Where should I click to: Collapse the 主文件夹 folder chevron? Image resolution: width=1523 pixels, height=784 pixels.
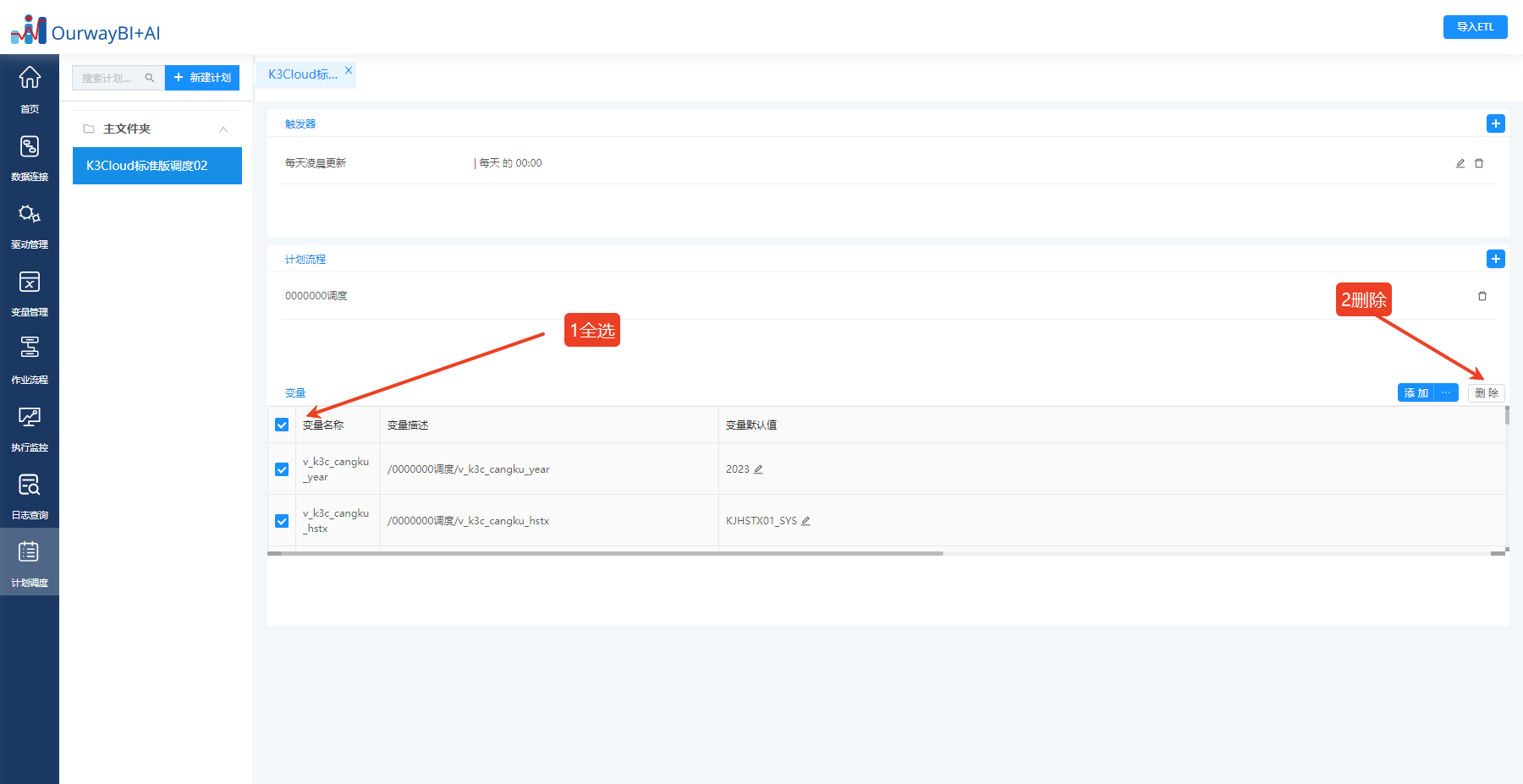tap(223, 129)
